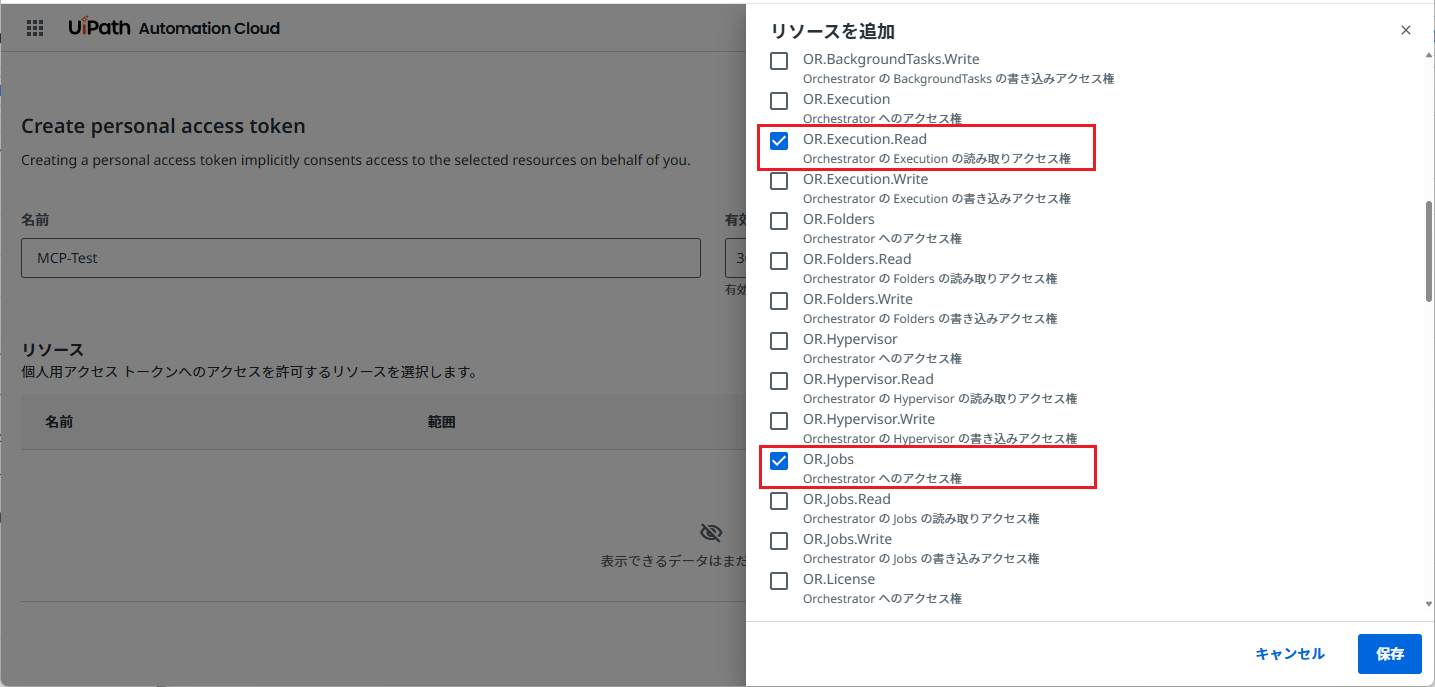Click the 保存 button
Screen dimensions: 1435x687
click(1390, 654)
